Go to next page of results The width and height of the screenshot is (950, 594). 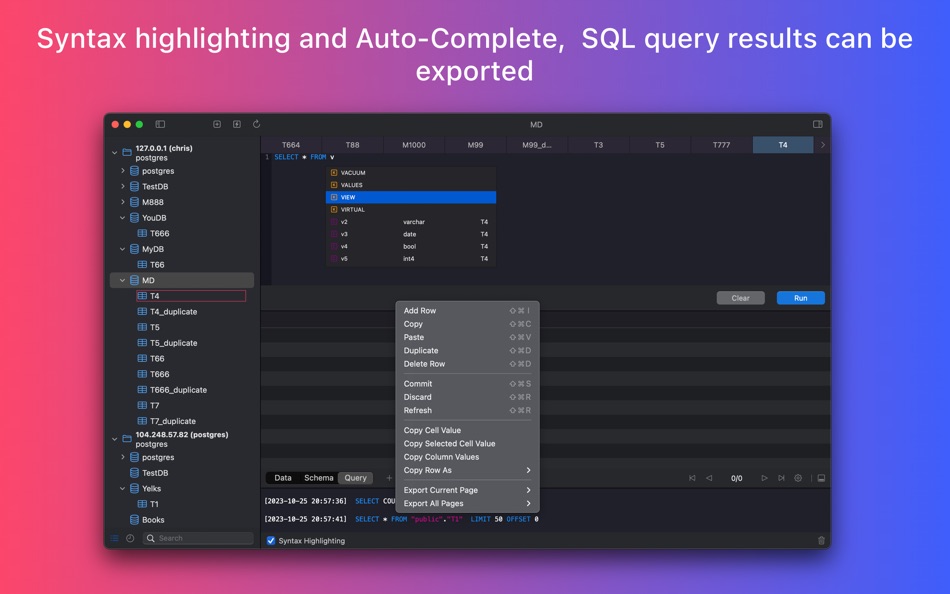[x=764, y=478]
